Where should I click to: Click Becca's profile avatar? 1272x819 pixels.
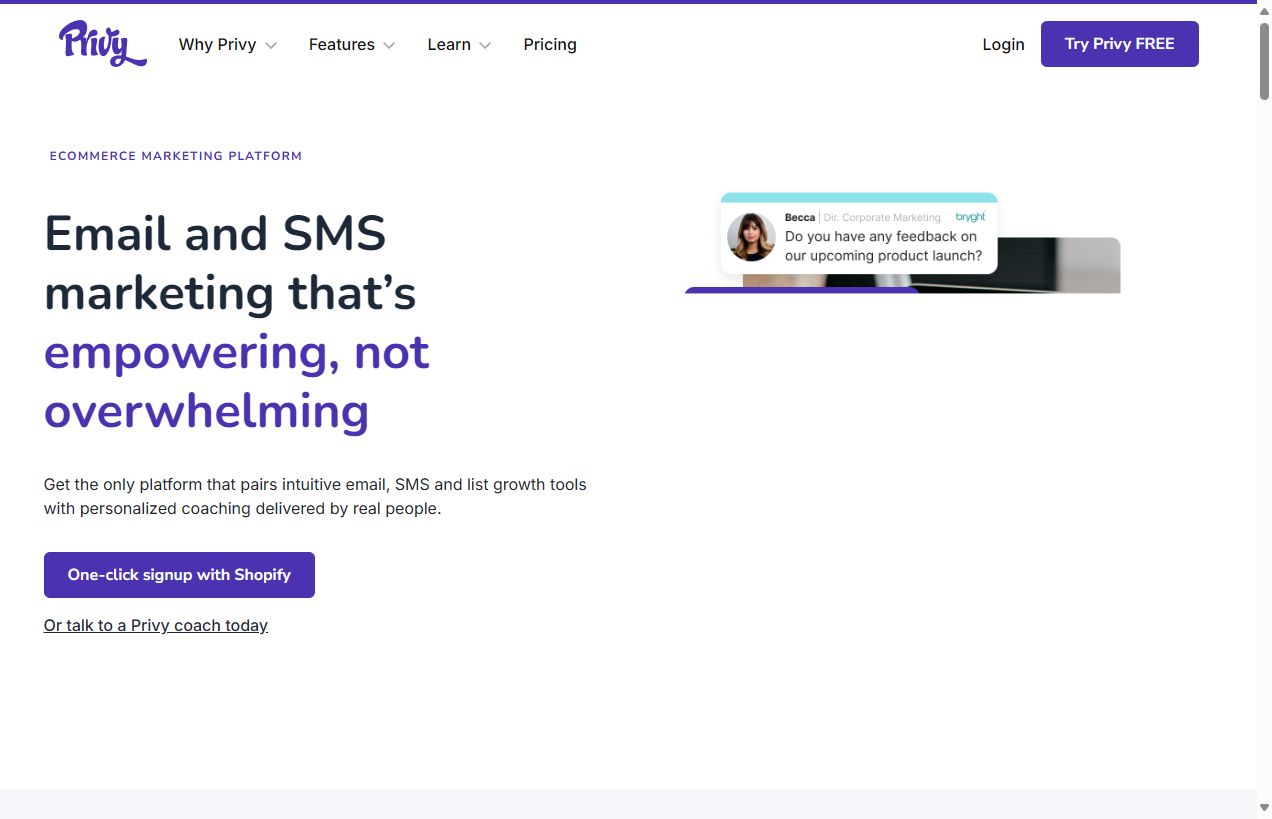(751, 237)
